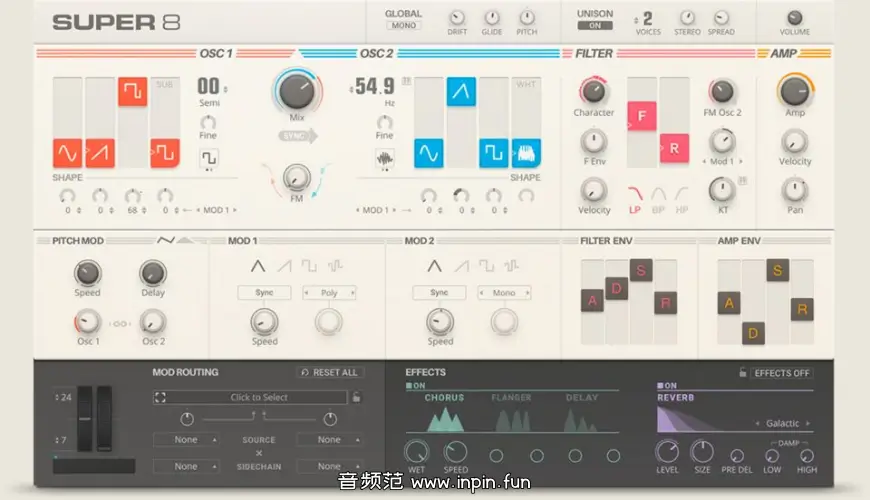
Task: Open the first None source dropdown in Mod Routing
Action: (x=186, y=439)
